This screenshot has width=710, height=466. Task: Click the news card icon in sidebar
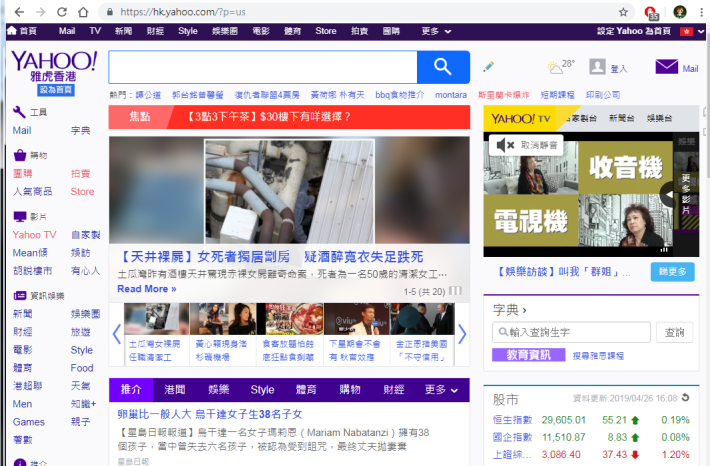pyautogui.click(x=20, y=295)
